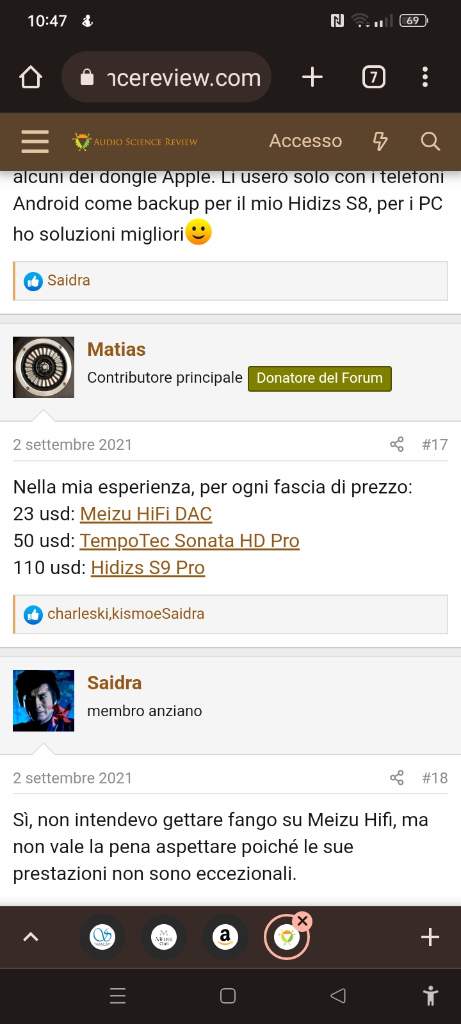Open TempoTec Sonata HD Pro link
Viewport: 461px width, 1024px height.
(189, 541)
